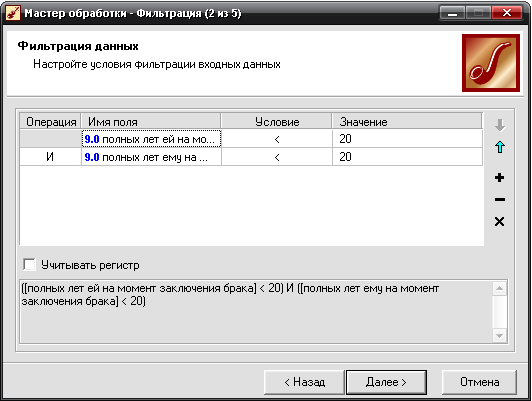Screen dimensions: 532x401
Task: Move the condition up with the cyan arrow
Action: pyautogui.click(x=500, y=147)
